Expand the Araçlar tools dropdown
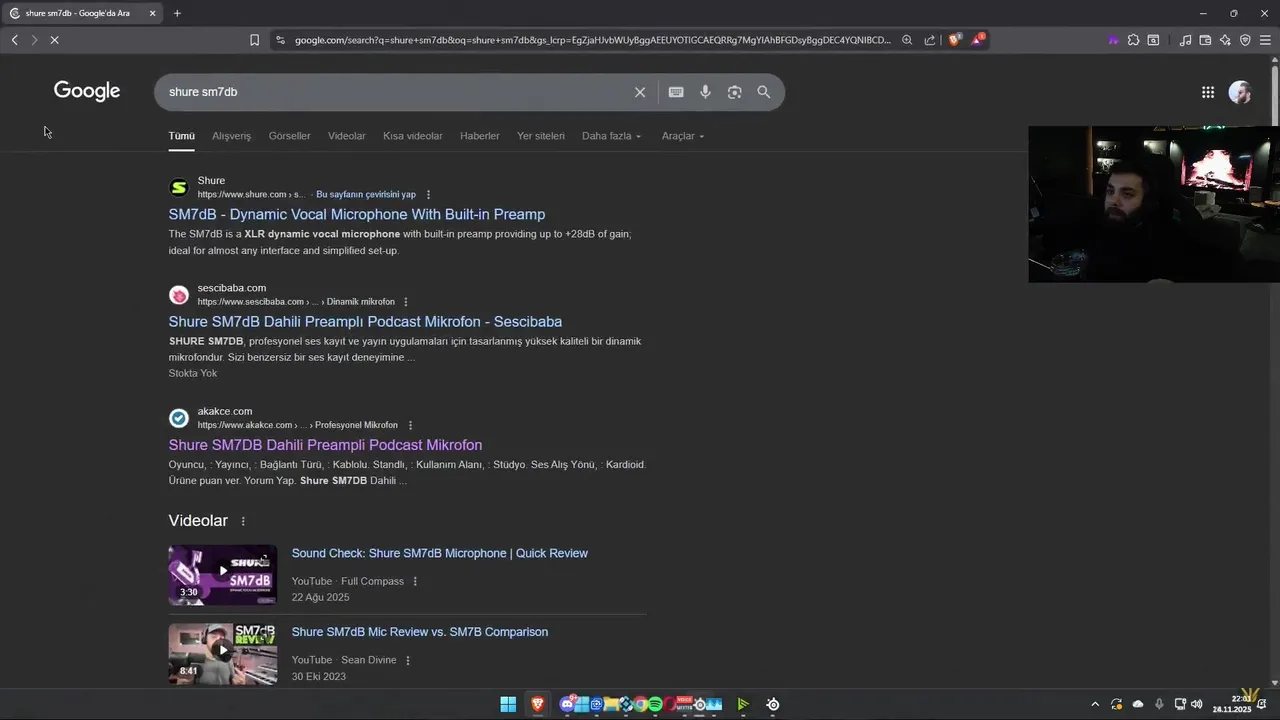This screenshot has width=1280, height=720. 683,136
